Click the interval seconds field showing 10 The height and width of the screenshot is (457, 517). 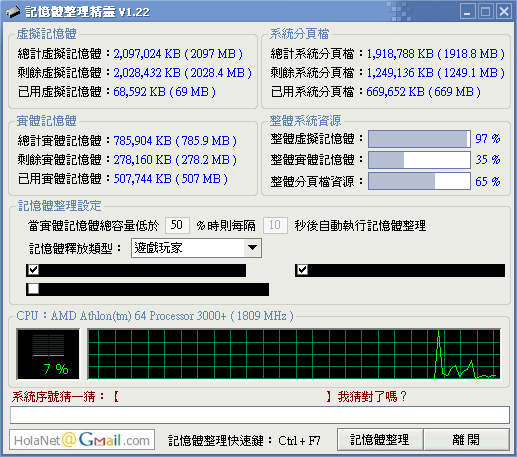click(x=275, y=225)
